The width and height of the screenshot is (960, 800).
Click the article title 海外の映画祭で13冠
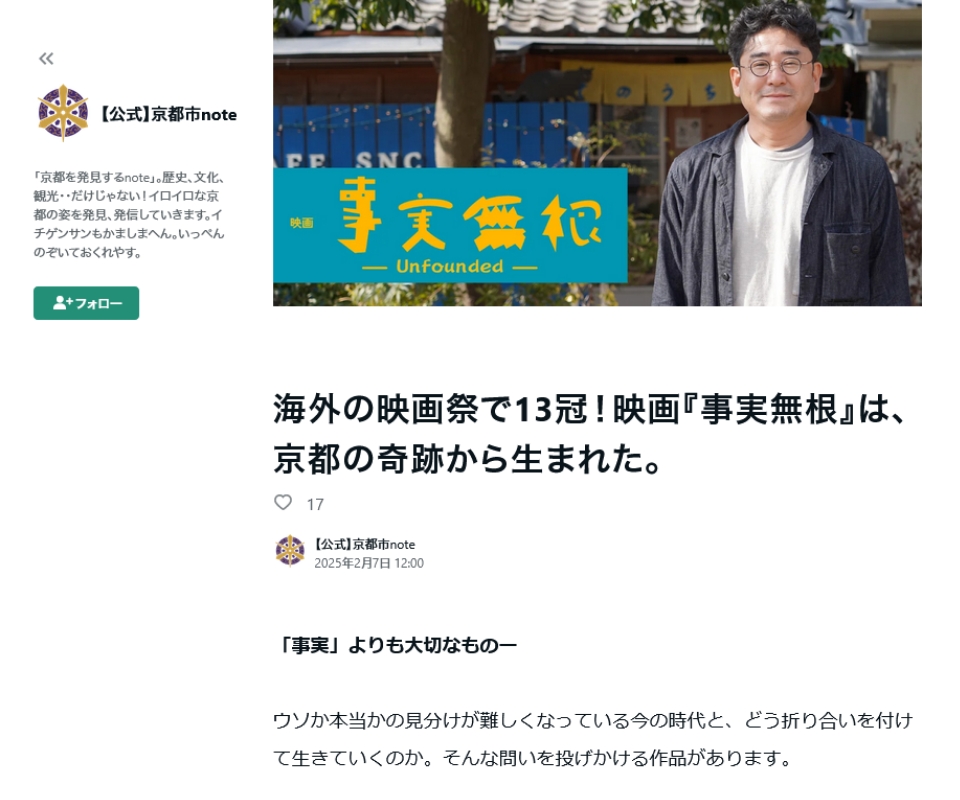pyautogui.click(x=589, y=434)
